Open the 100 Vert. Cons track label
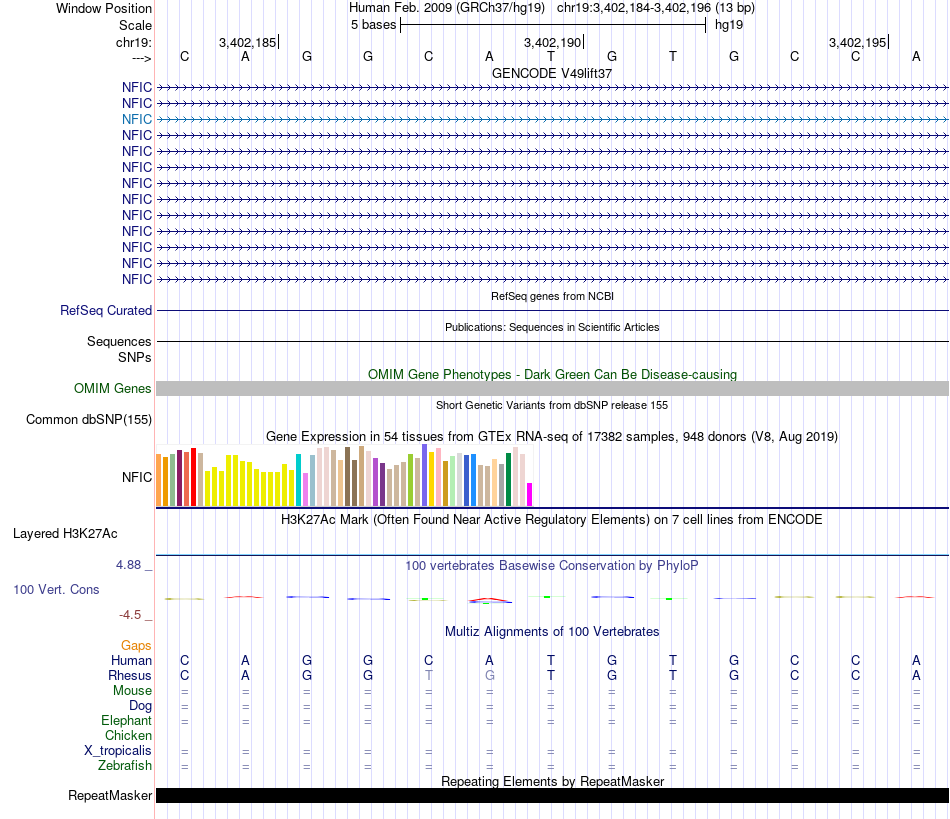 (x=56, y=589)
